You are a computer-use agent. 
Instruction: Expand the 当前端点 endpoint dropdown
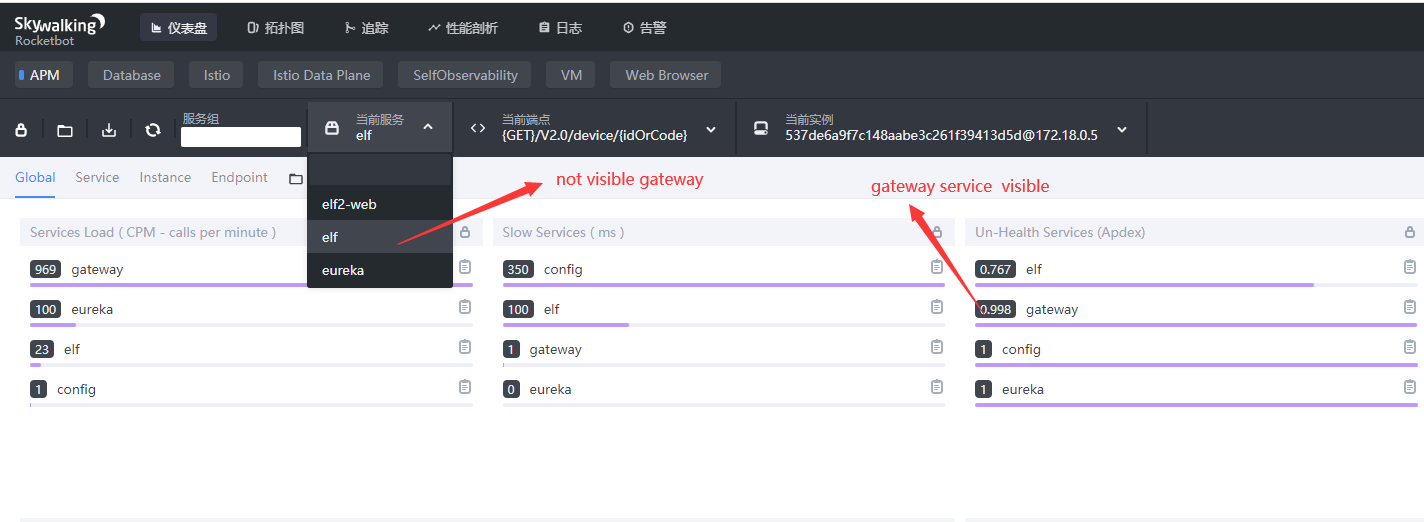click(x=711, y=129)
